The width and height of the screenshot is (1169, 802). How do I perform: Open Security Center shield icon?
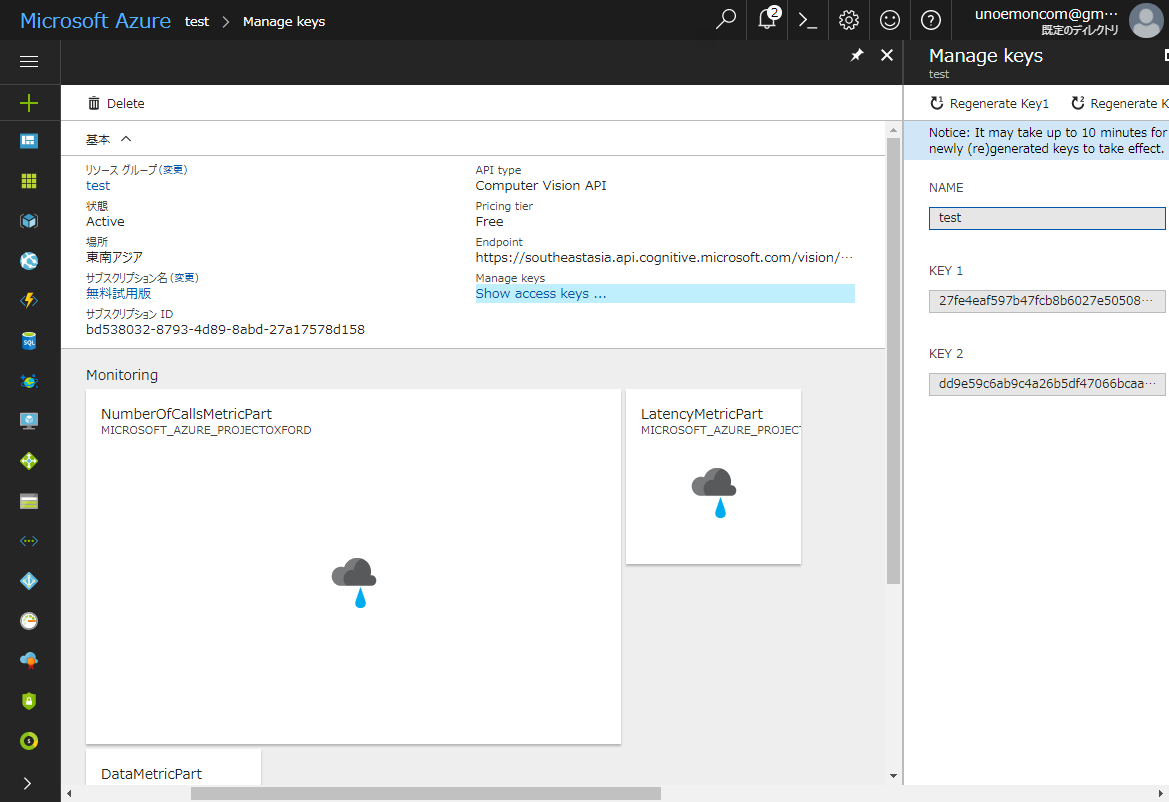click(29, 701)
